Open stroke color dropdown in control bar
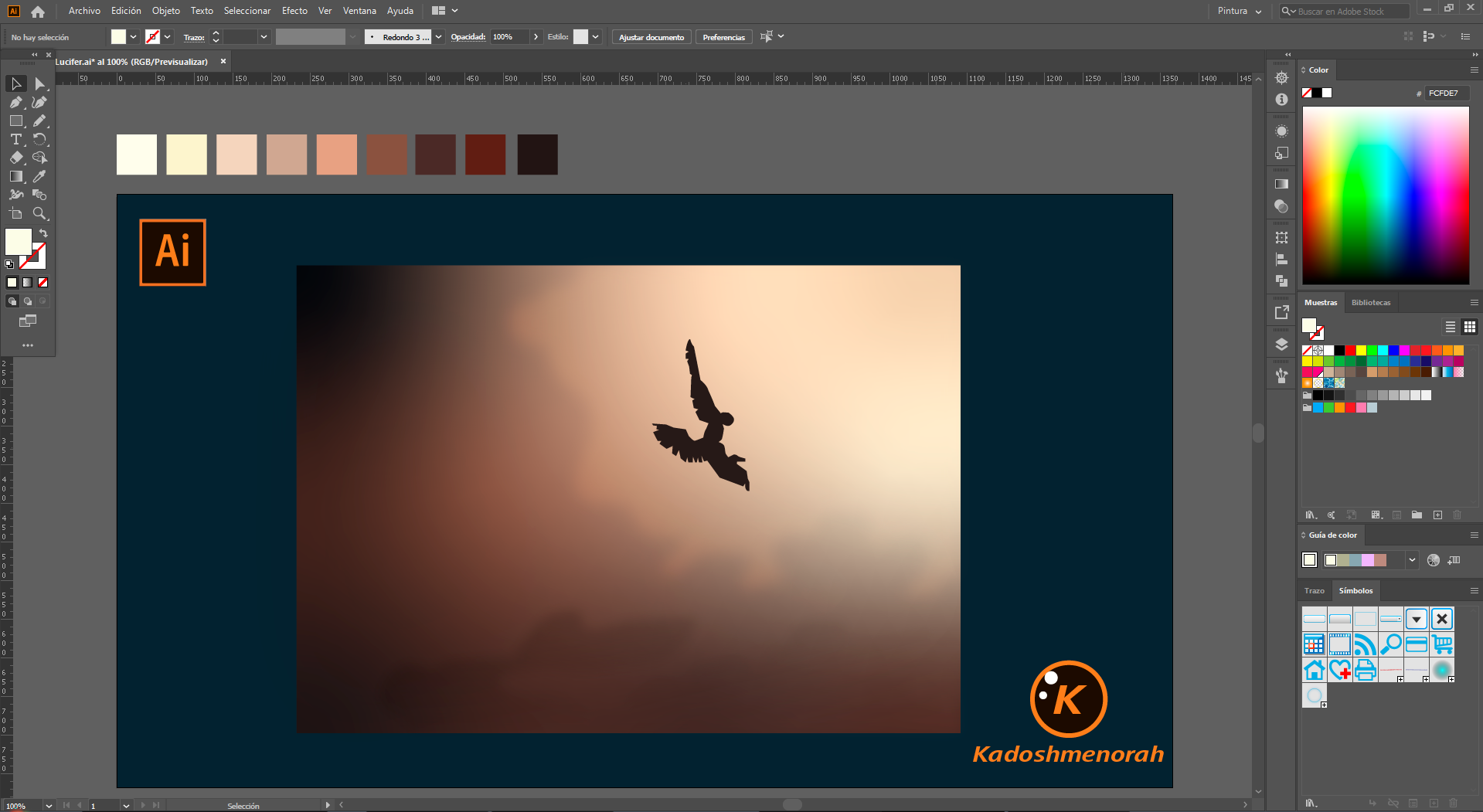 coord(168,36)
